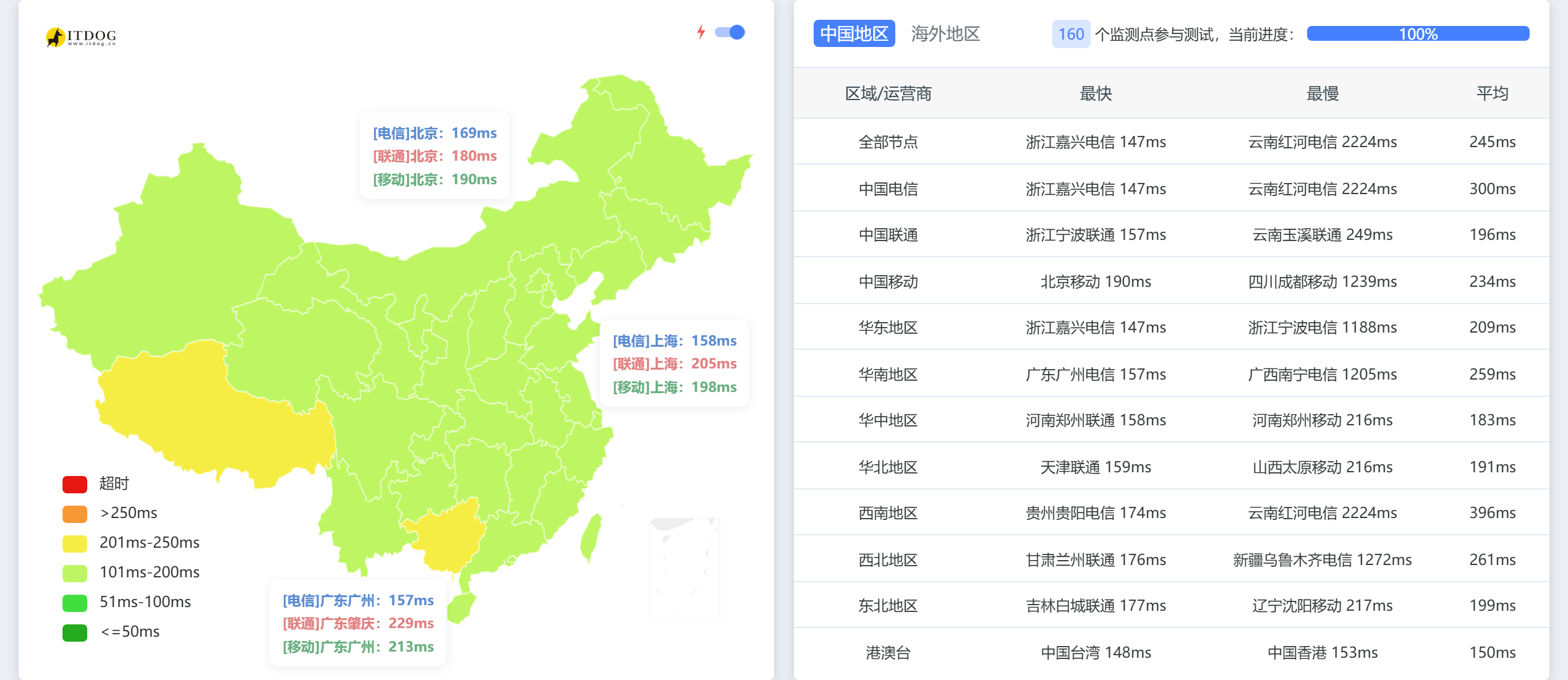
Task: Click the [移动]上海: 198ms label
Action: coord(675,387)
